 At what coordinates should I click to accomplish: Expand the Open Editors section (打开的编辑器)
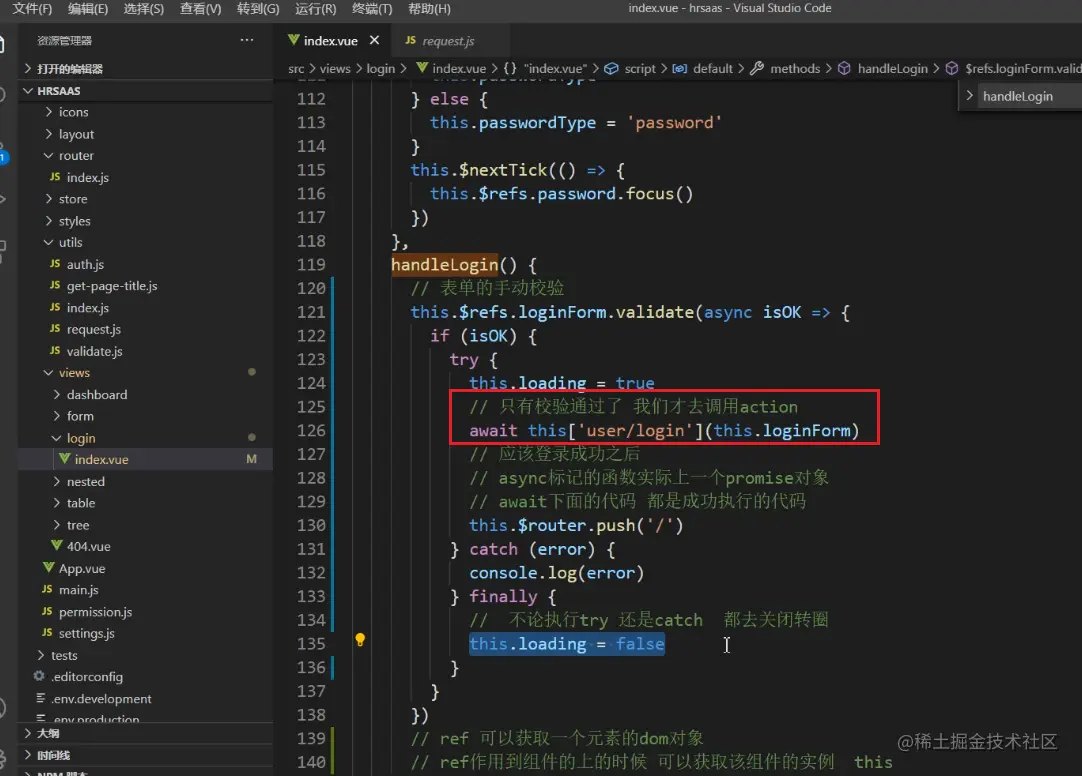pos(145,68)
